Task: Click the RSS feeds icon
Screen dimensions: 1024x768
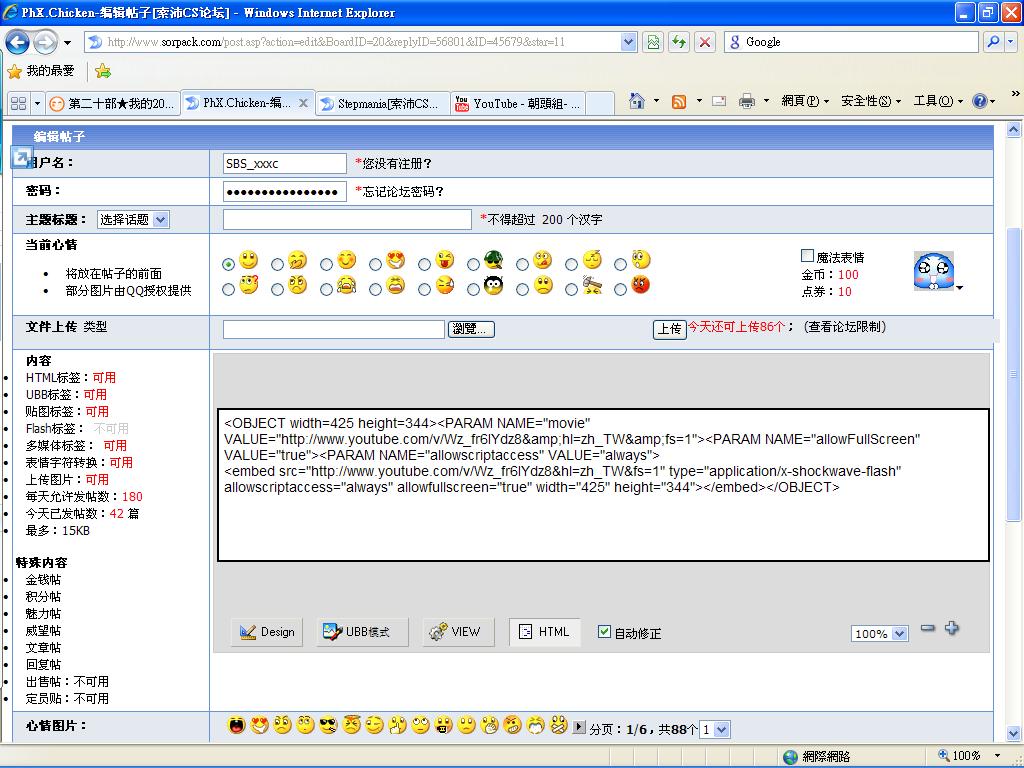Action: (679, 101)
